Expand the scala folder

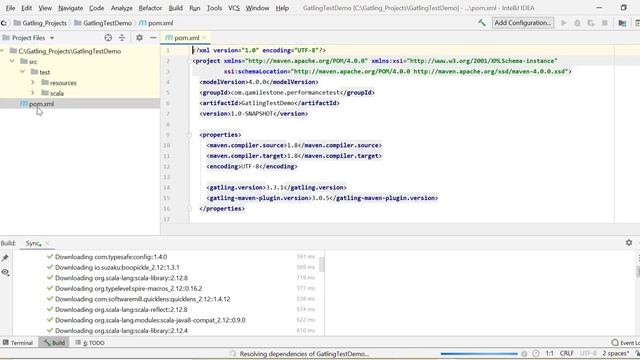pyautogui.click(x=33, y=93)
